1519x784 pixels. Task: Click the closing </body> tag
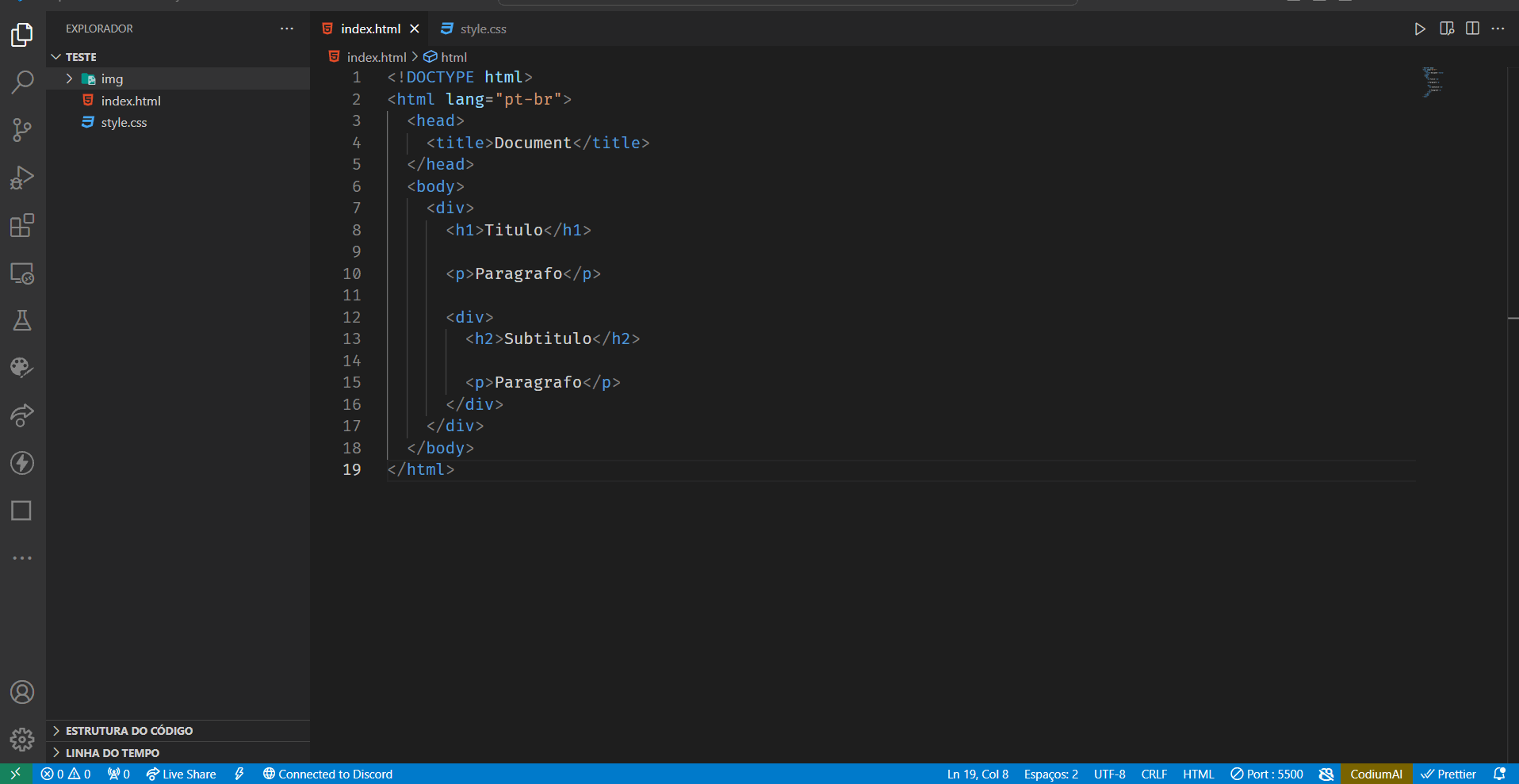440,448
